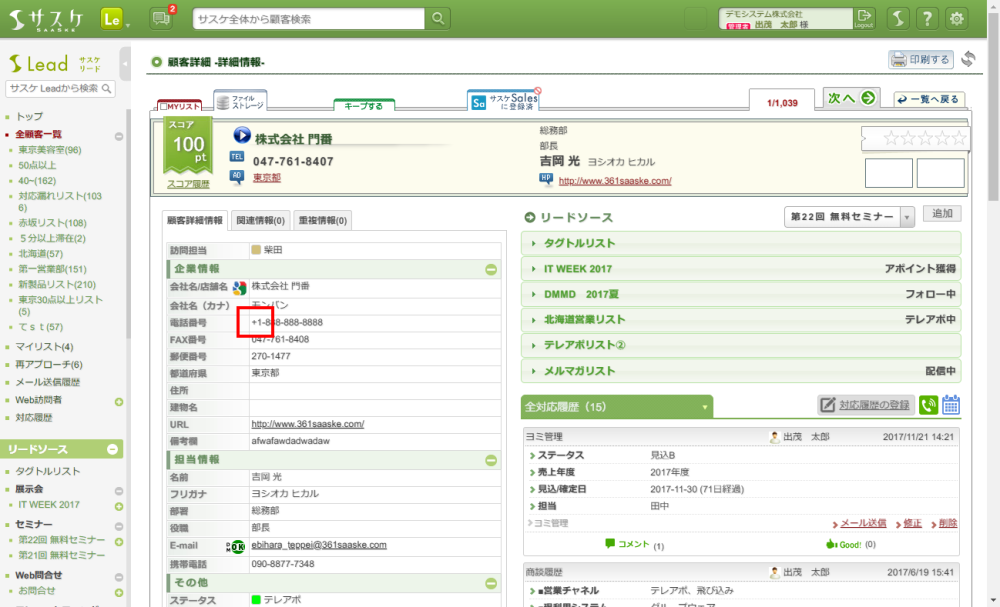
Task: Collapse the リードソース sidebar section
Action: click(112, 450)
